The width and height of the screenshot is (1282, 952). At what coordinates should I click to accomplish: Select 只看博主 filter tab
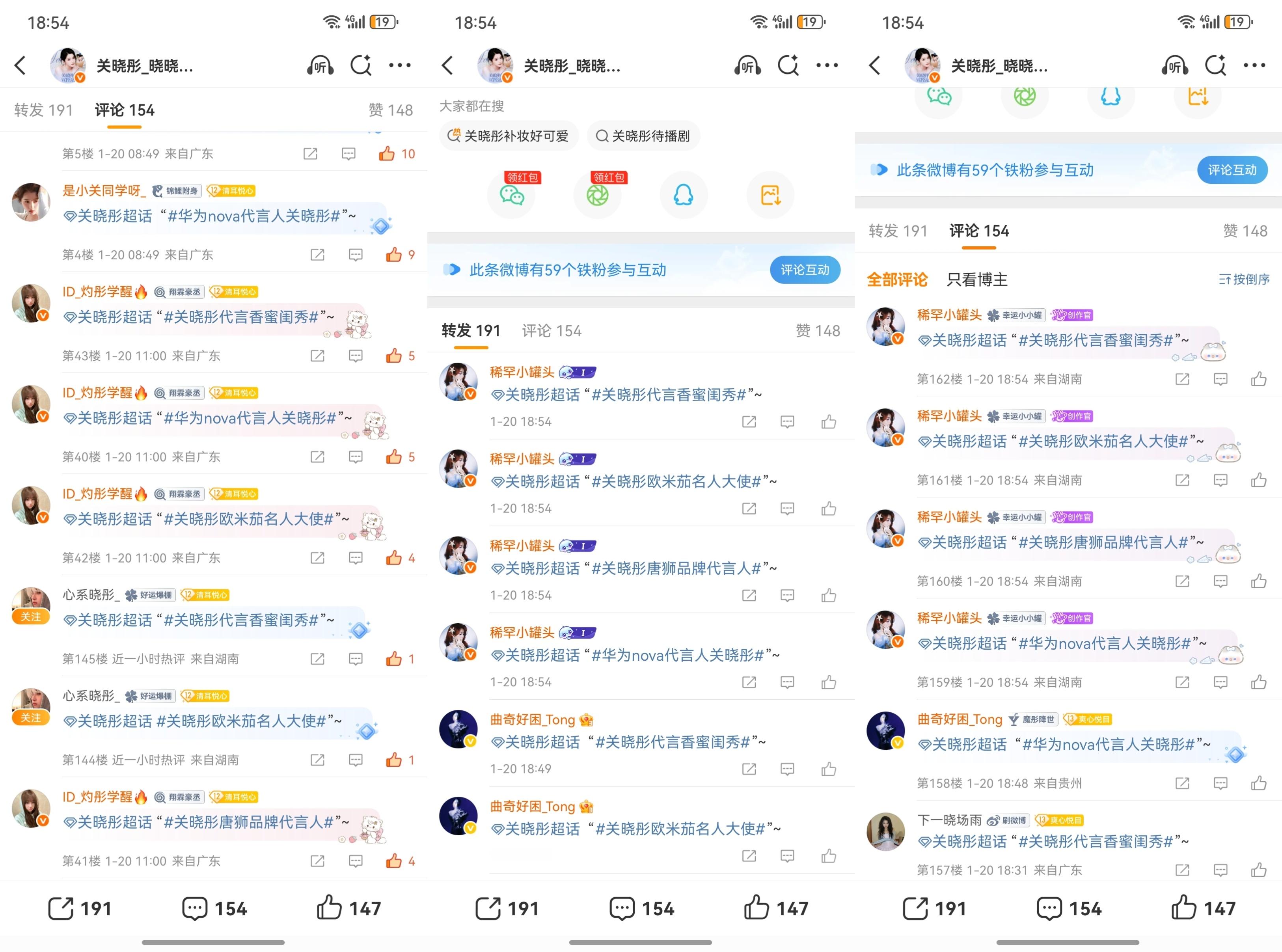pyautogui.click(x=977, y=279)
